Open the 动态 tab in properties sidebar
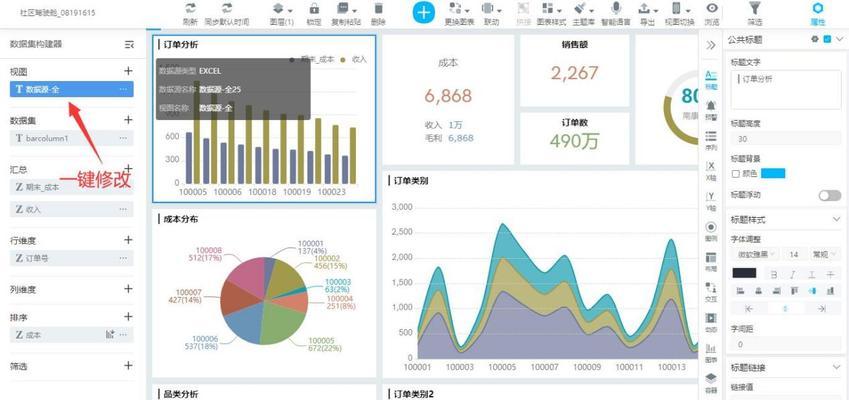This screenshot has height=400, width=849. click(711, 322)
